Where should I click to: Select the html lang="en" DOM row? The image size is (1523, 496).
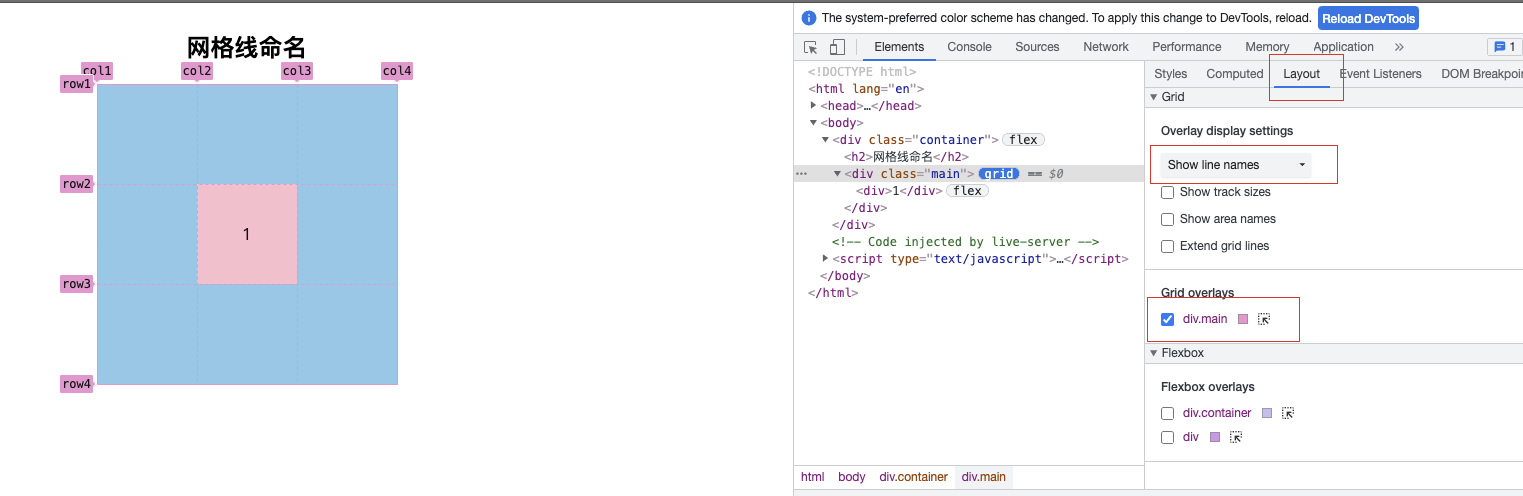tap(969, 89)
